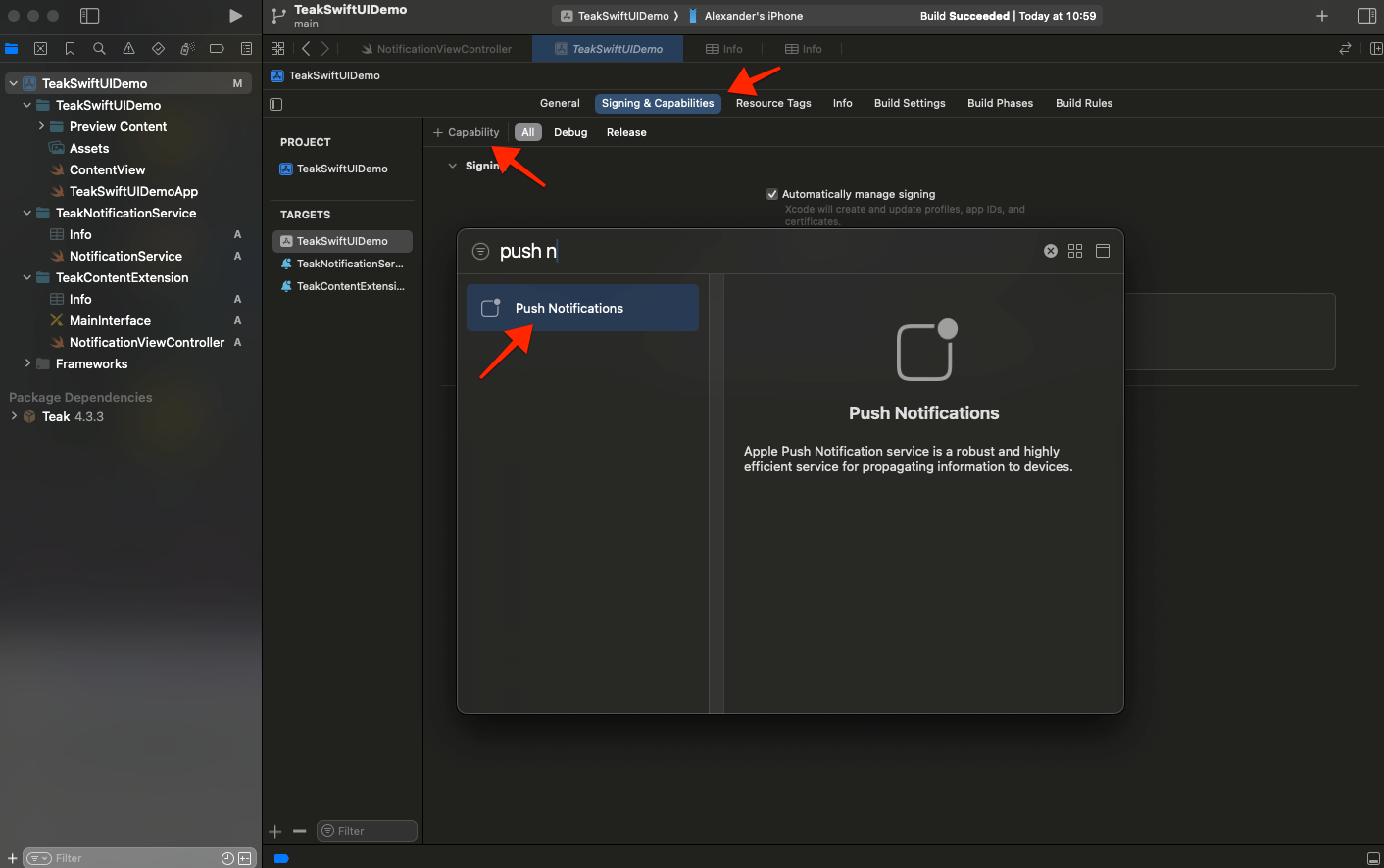This screenshot has height=868, width=1384.
Task: Toggle the debug area at bottom right
Action: (x=1373, y=858)
